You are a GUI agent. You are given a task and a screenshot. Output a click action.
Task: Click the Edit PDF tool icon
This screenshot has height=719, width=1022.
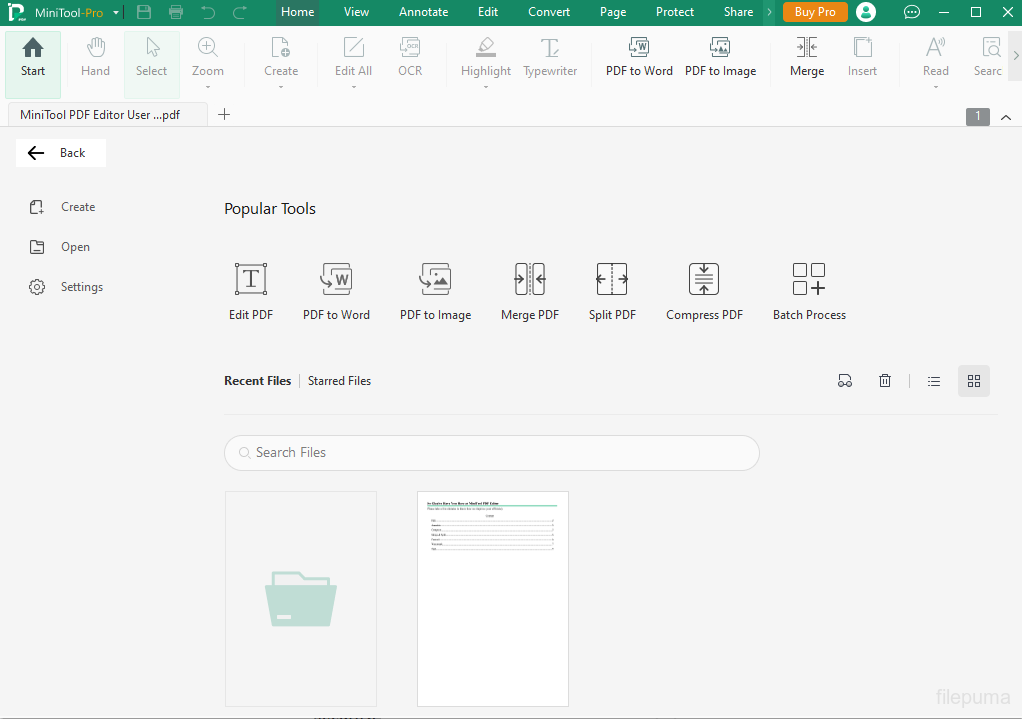point(250,279)
